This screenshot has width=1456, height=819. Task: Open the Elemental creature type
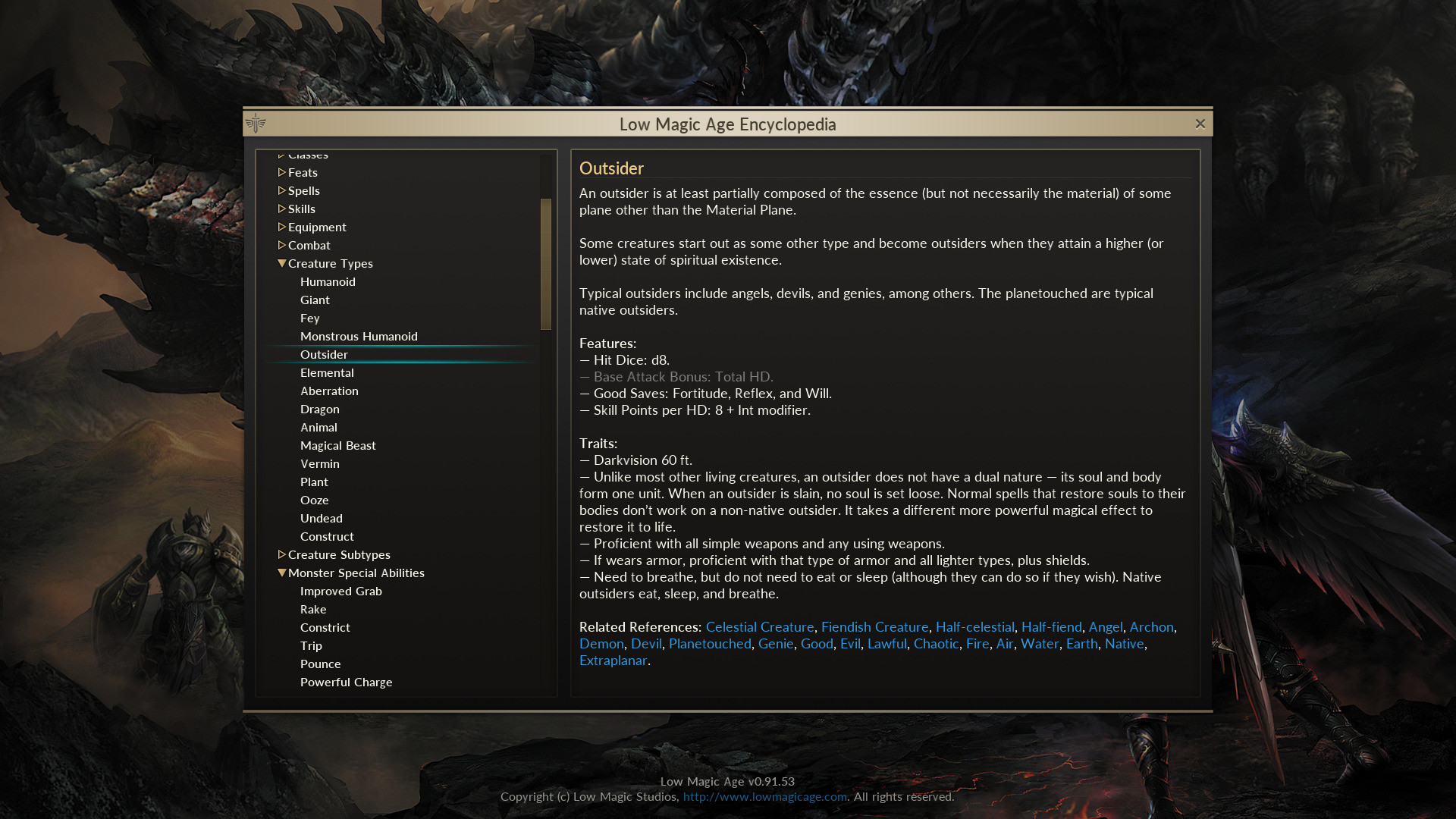coord(327,372)
